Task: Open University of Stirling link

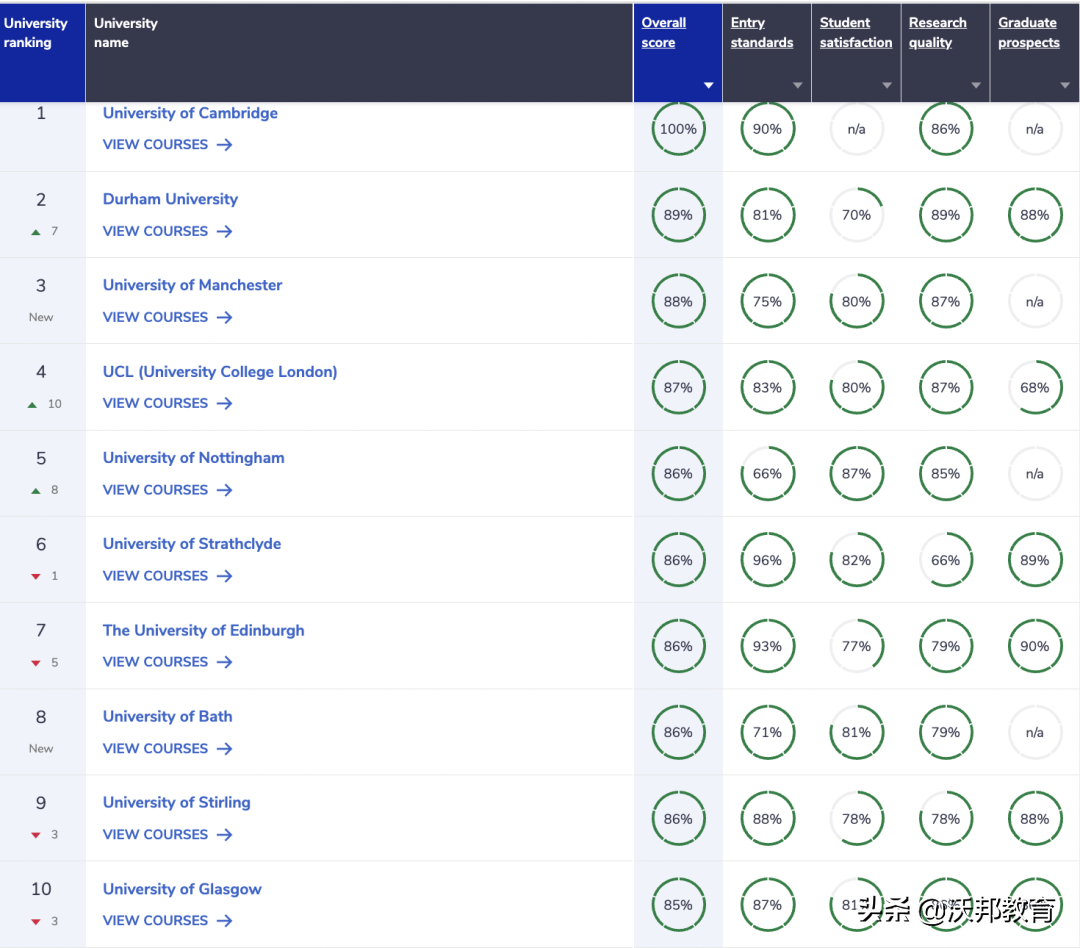Action: (x=176, y=803)
